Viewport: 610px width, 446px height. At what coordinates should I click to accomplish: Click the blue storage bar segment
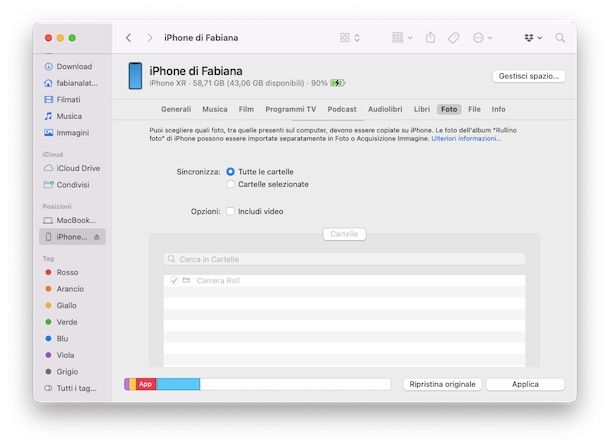coord(178,384)
